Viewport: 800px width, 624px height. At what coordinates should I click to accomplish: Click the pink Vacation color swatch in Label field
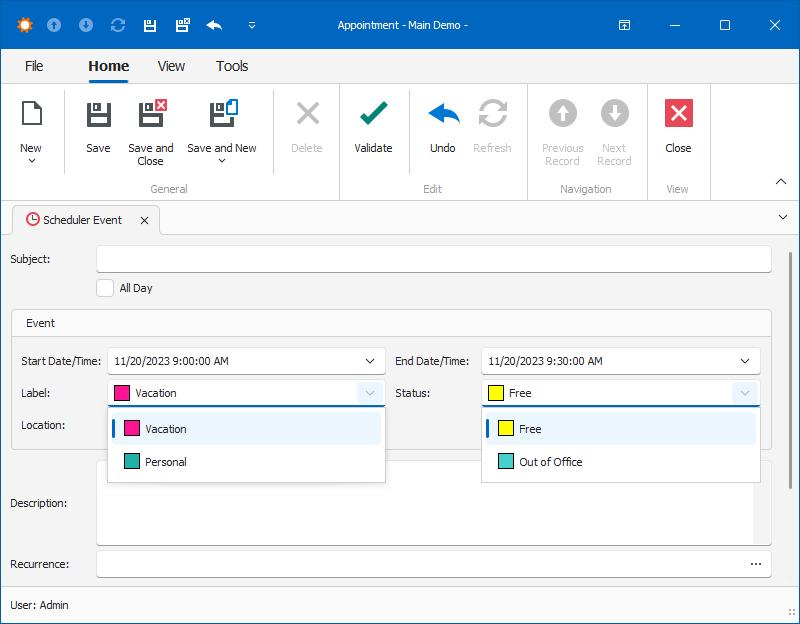122,393
